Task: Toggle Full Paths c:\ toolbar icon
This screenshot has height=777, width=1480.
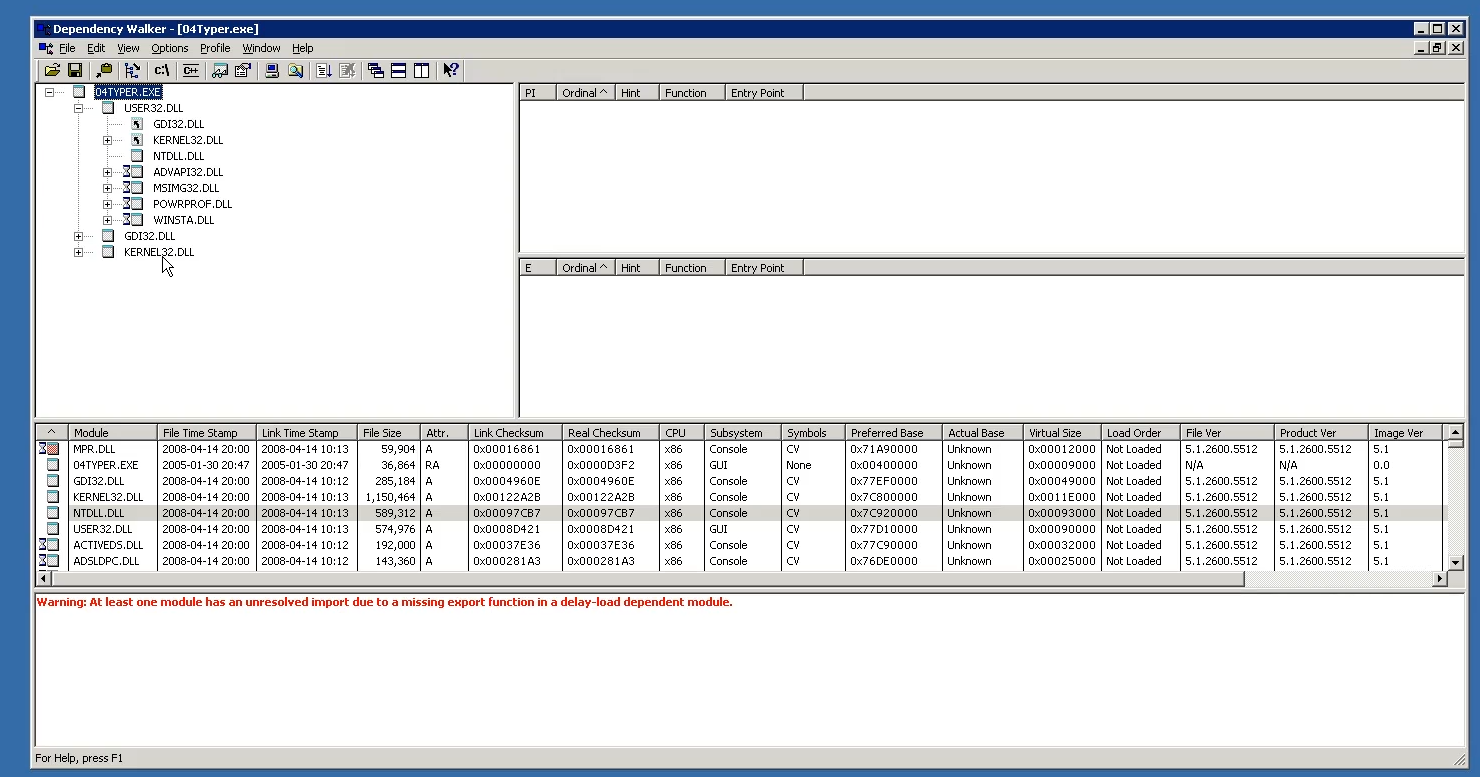Action: [161, 70]
